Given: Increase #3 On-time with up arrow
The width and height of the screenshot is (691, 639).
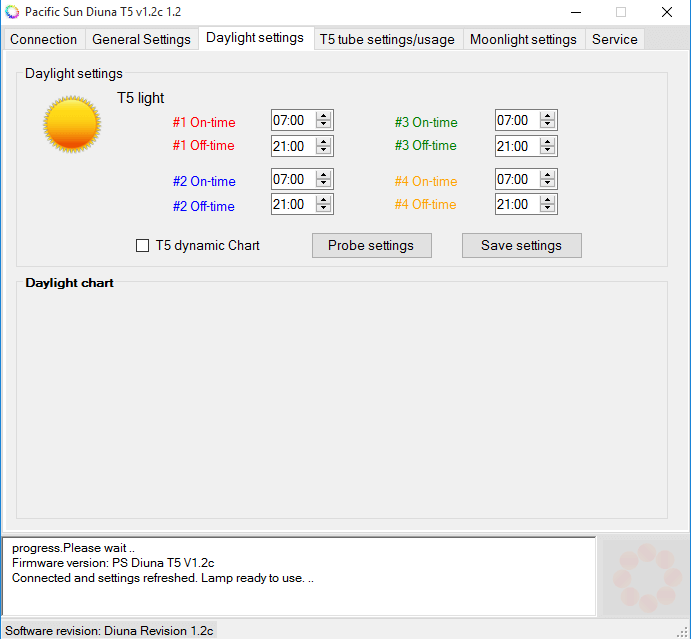Looking at the screenshot, I should tap(547, 115).
